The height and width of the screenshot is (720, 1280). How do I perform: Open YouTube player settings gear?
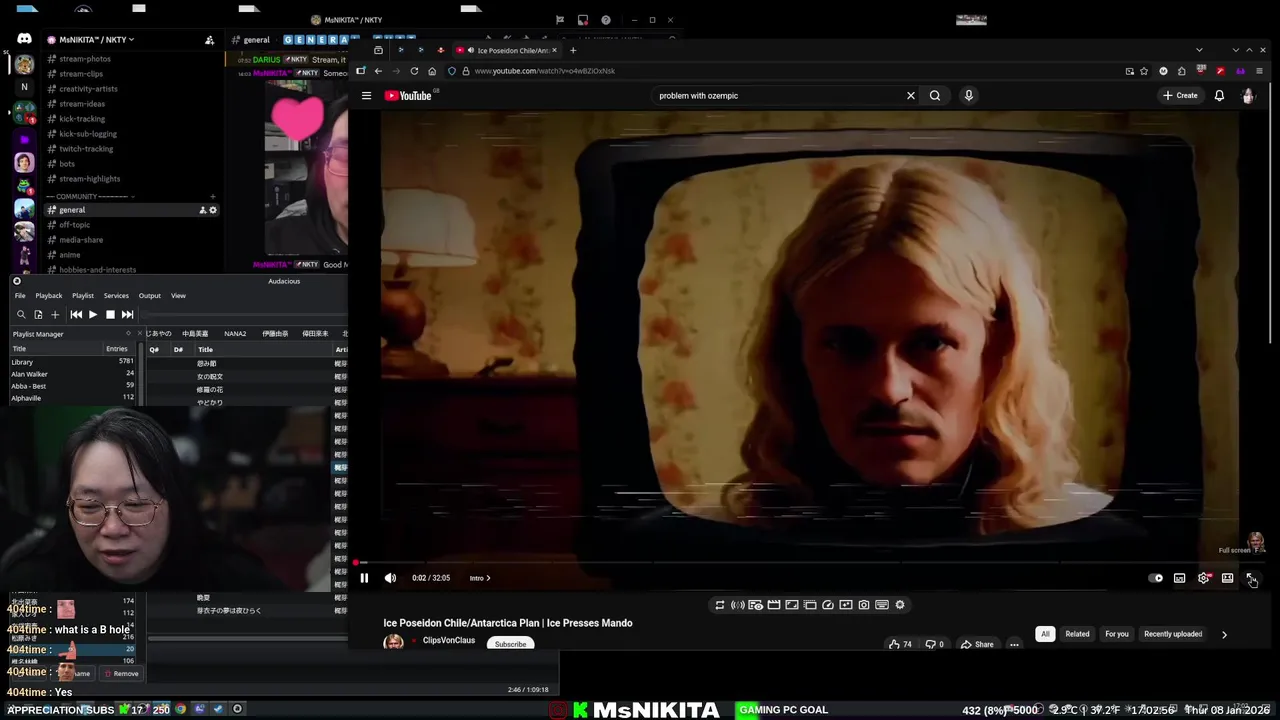point(1204,578)
